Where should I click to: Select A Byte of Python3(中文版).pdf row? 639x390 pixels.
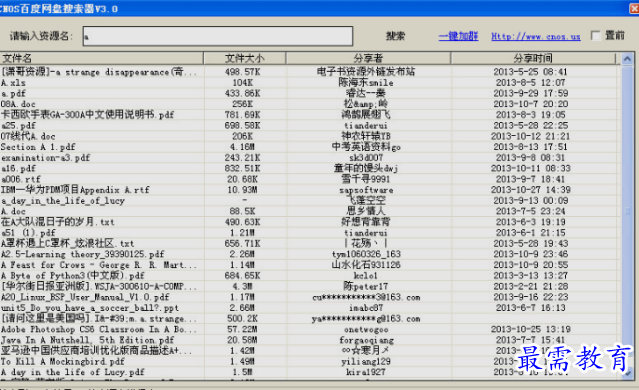[310, 275]
